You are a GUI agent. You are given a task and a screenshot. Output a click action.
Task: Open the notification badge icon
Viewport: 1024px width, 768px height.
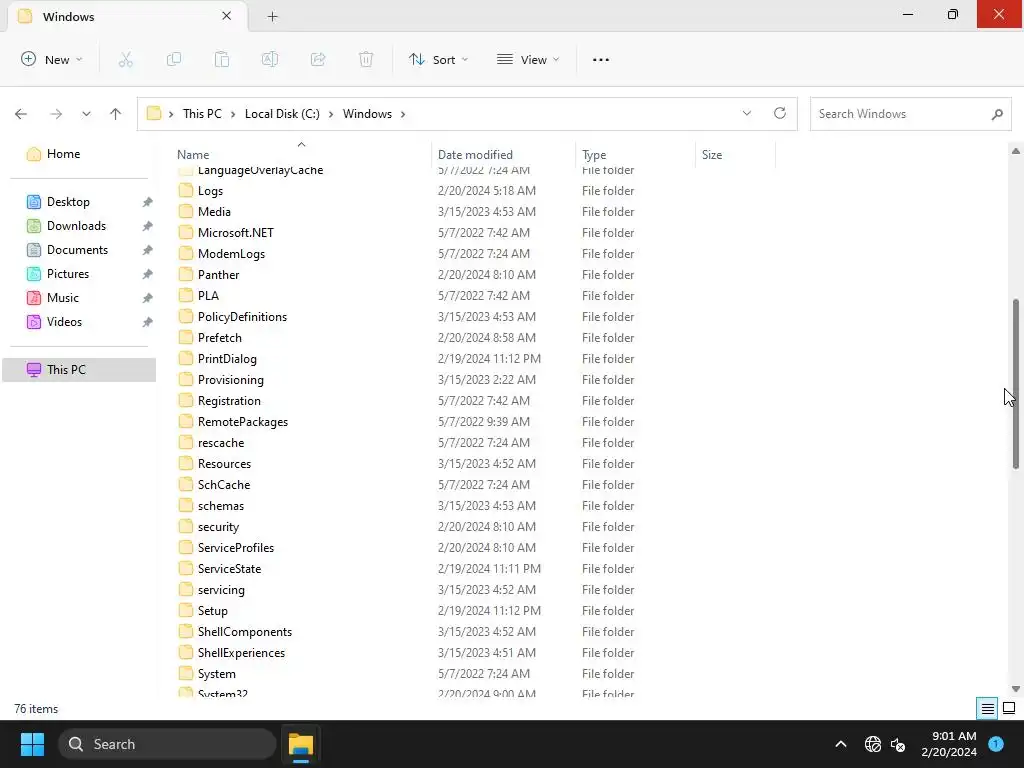[996, 743]
